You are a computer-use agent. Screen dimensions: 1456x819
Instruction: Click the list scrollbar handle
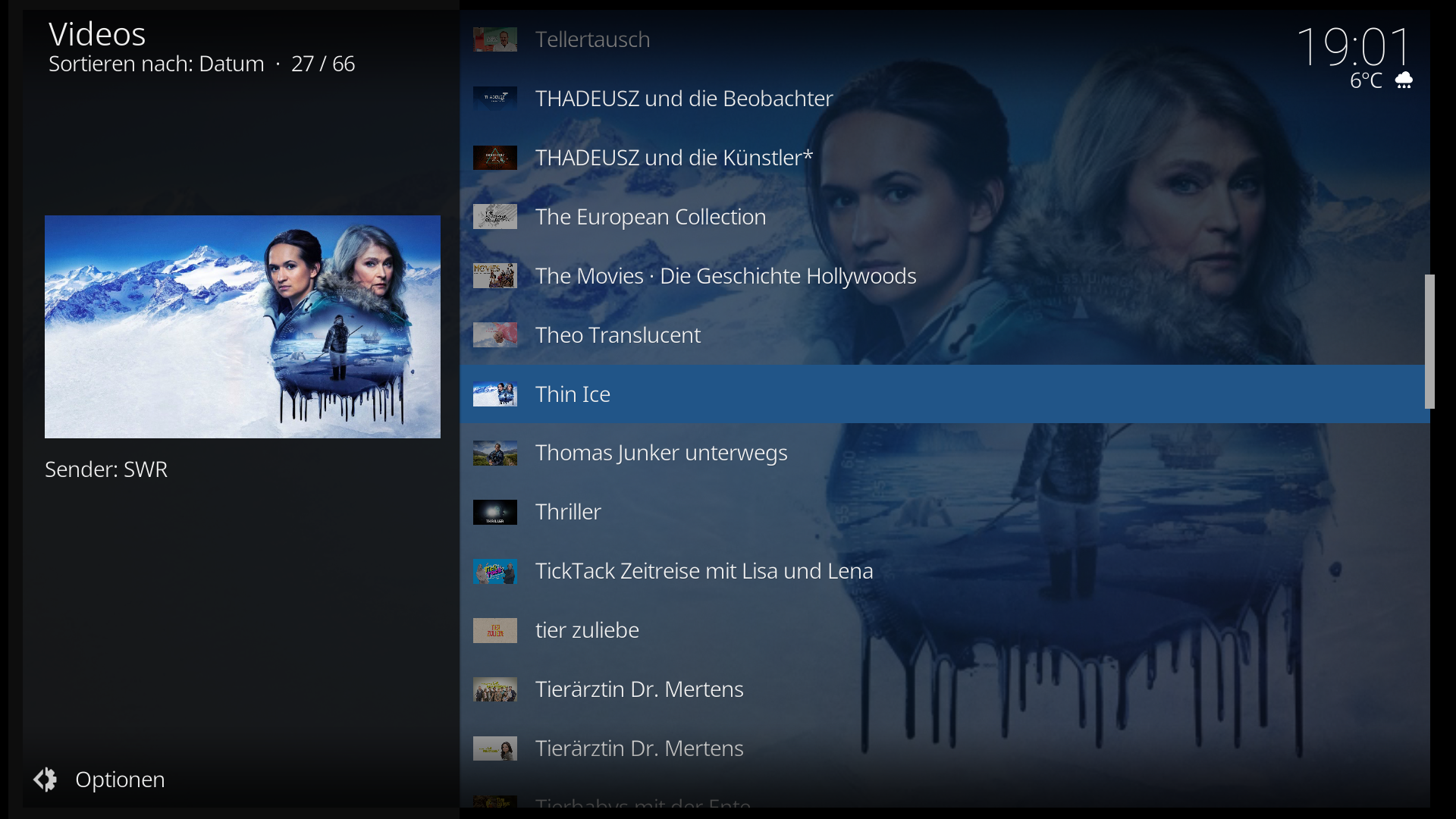pos(1429,341)
